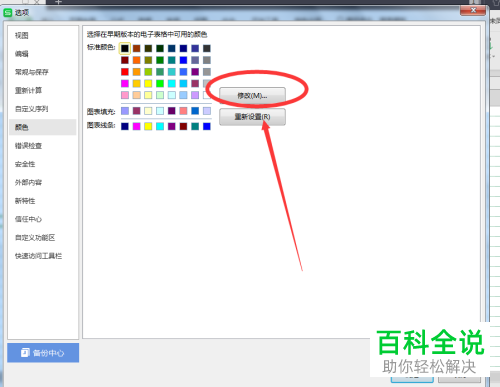
Task: Pick cyan swatch in 图表线条 row
Action: click(x=160, y=126)
